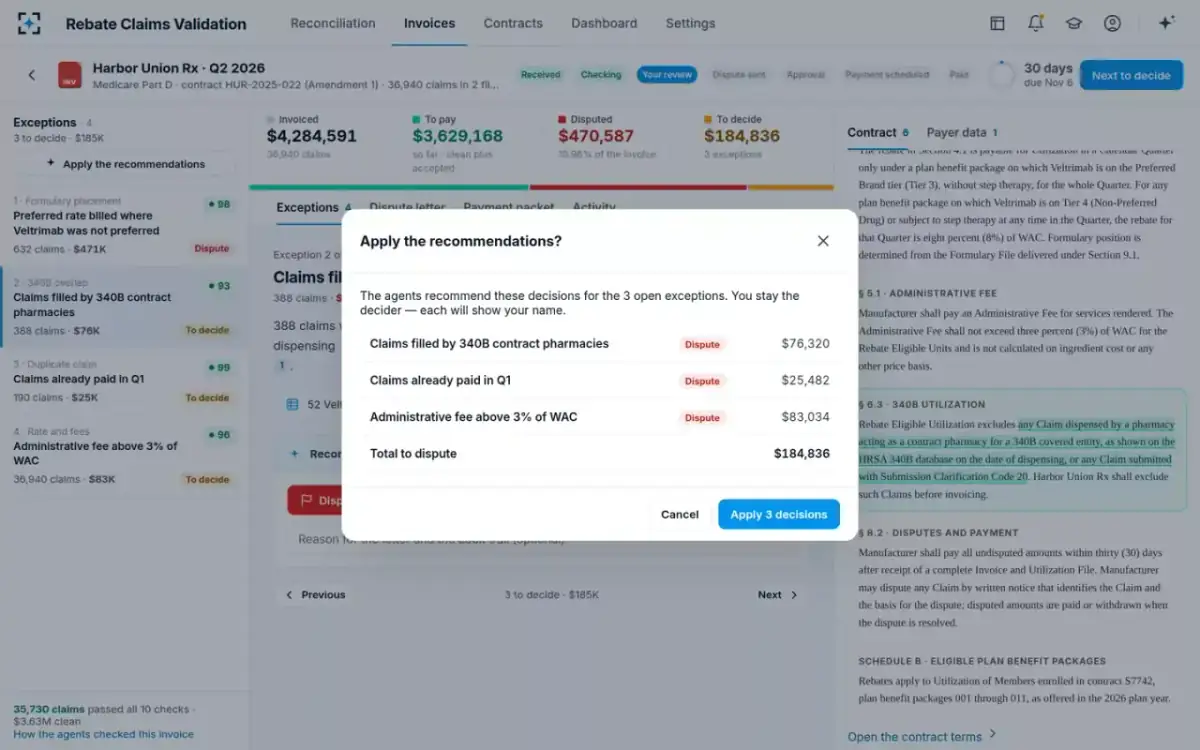The width and height of the screenshot is (1200, 750).
Task: Click the 30 days progress ring
Action: tap(1001, 75)
